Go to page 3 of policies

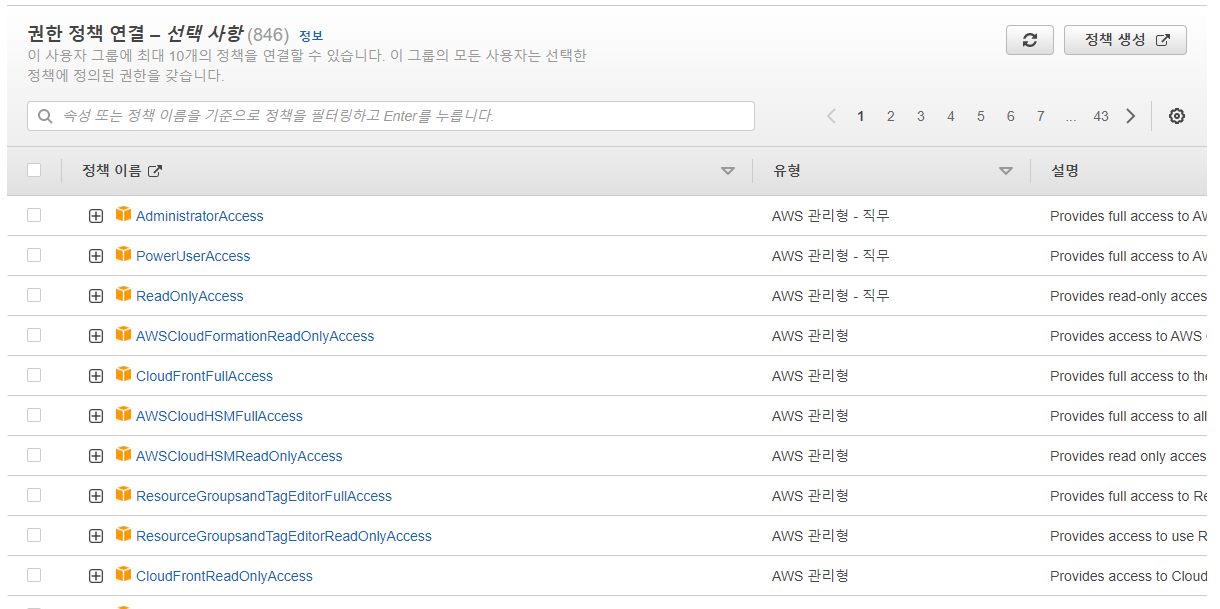click(920, 116)
